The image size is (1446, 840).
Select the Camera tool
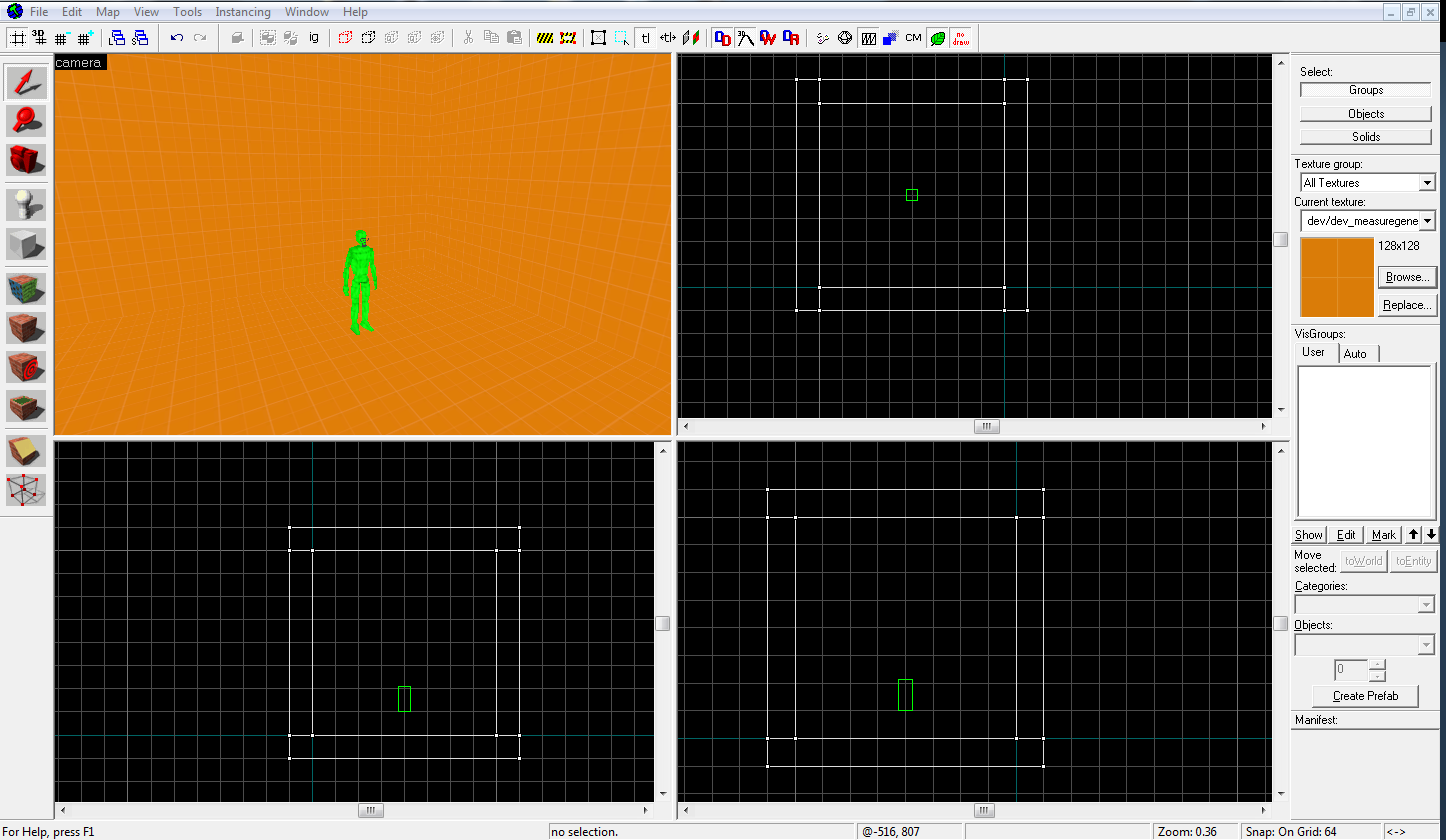click(x=27, y=159)
